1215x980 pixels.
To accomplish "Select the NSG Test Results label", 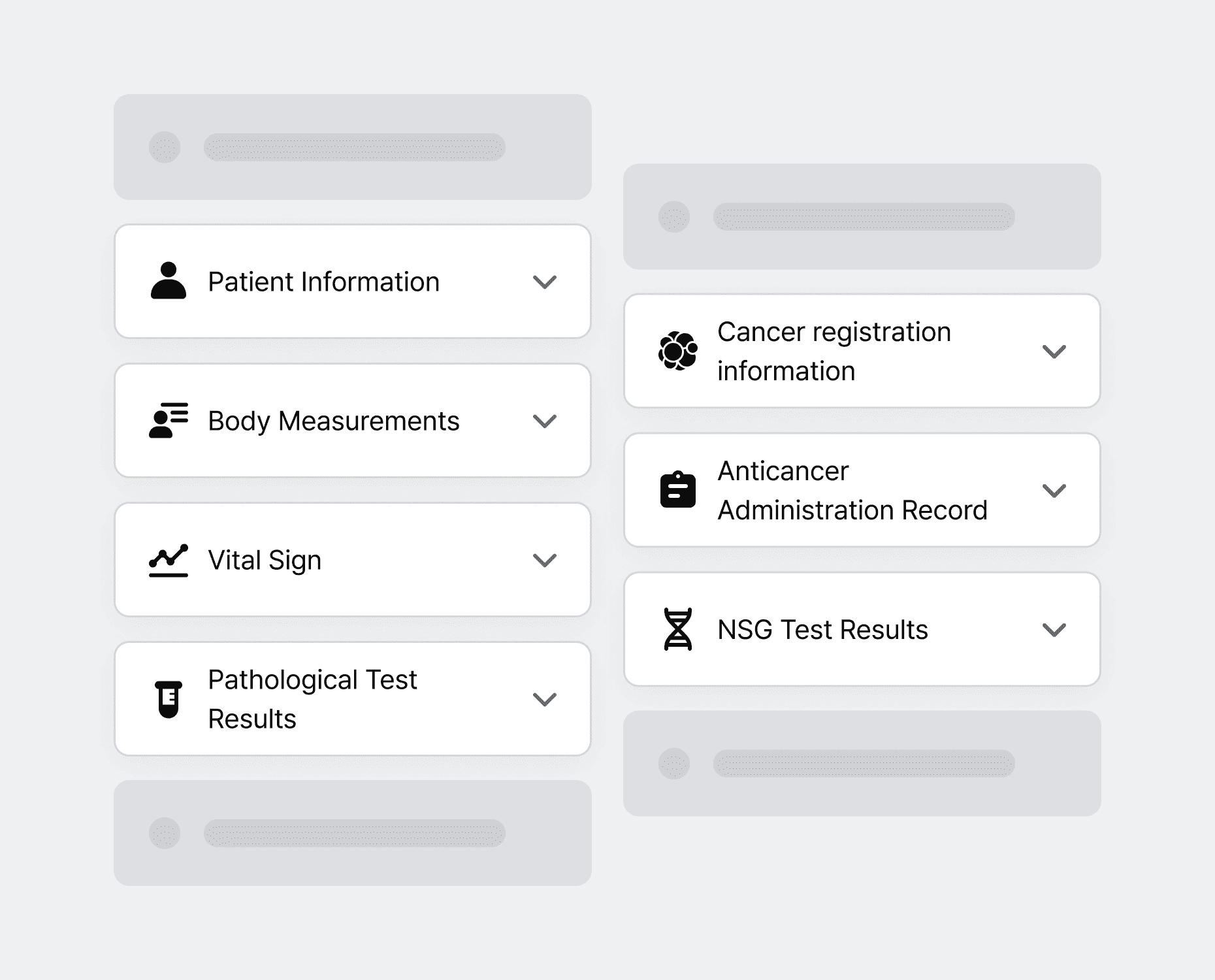I will 822,629.
